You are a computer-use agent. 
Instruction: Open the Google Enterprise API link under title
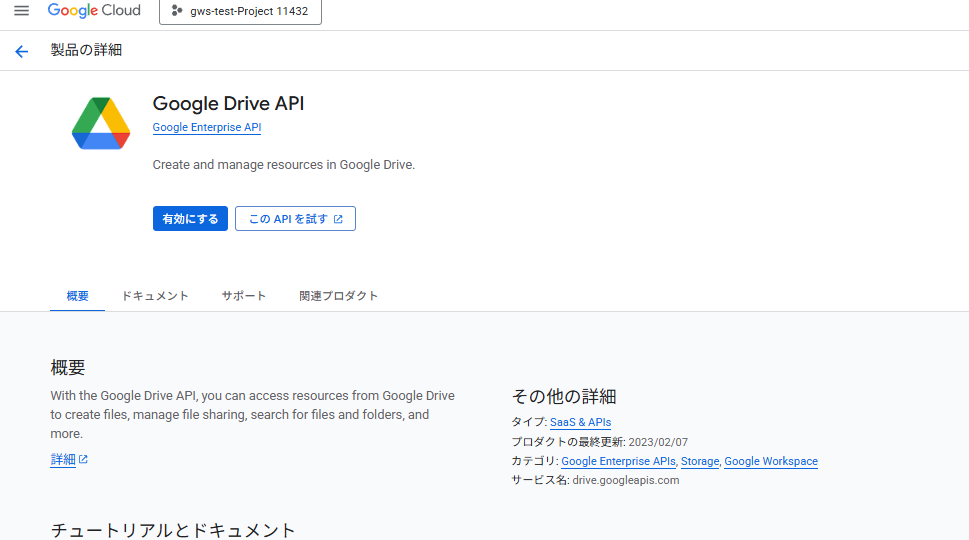coord(206,128)
